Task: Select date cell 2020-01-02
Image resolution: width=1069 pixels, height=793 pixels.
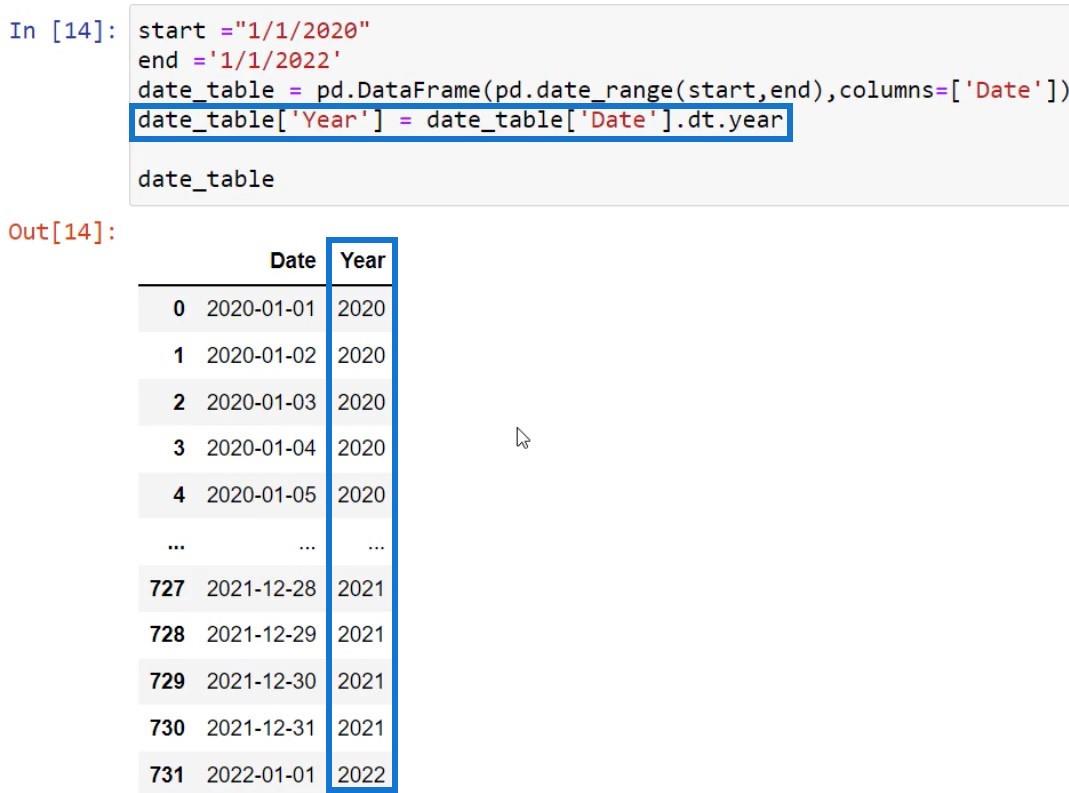Action: (x=261, y=355)
